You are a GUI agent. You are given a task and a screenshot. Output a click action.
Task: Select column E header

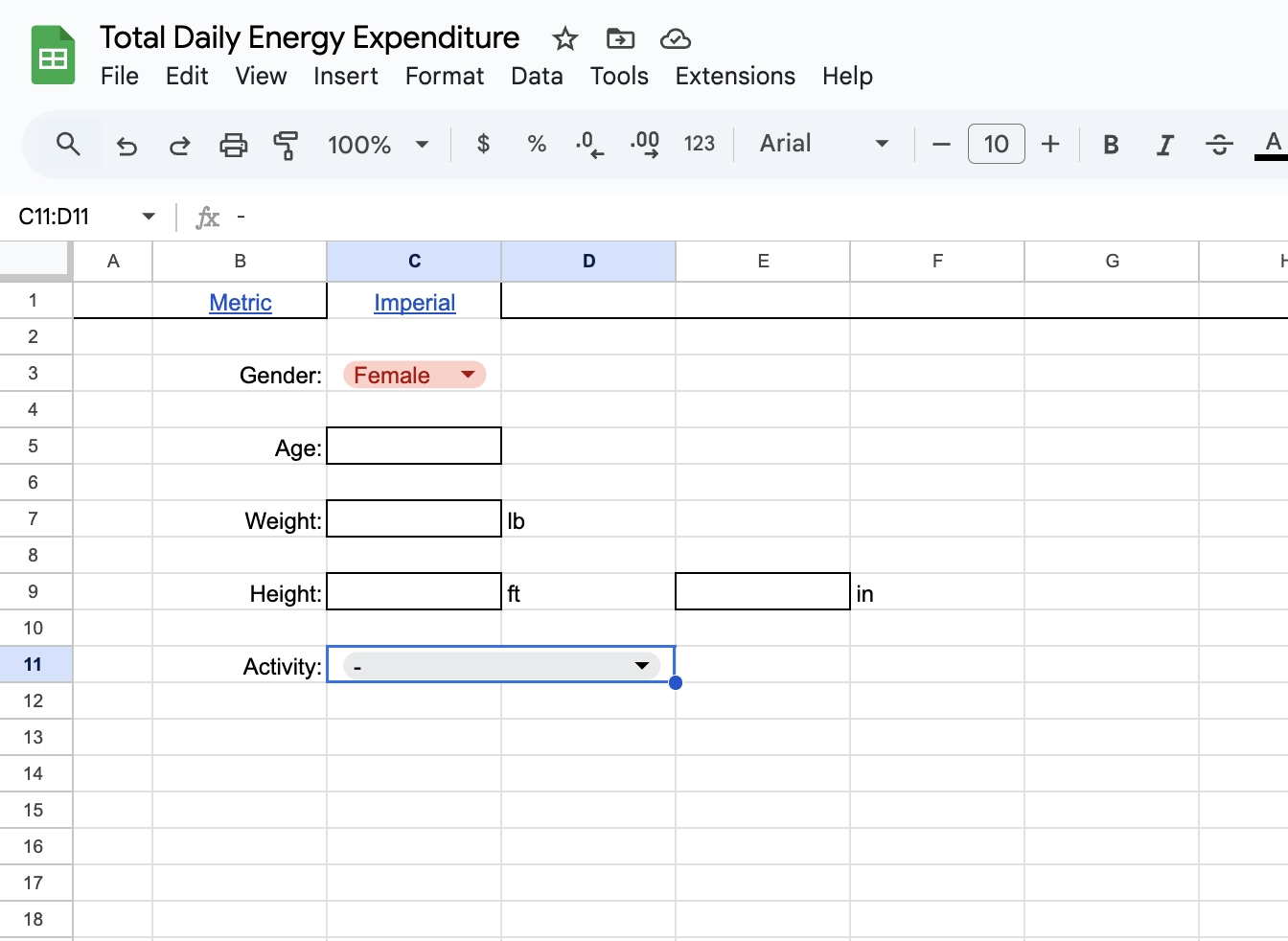click(x=763, y=261)
